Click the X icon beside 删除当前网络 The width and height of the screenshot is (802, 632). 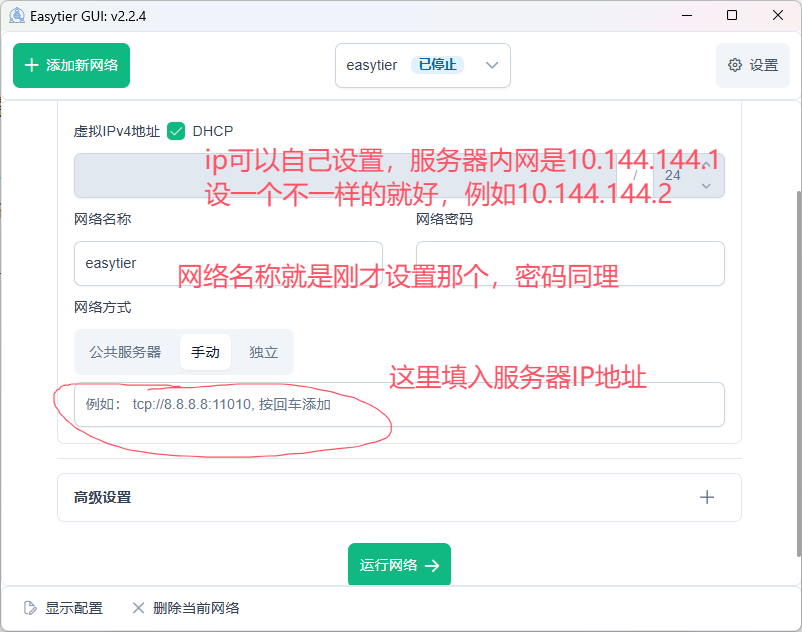coord(138,608)
